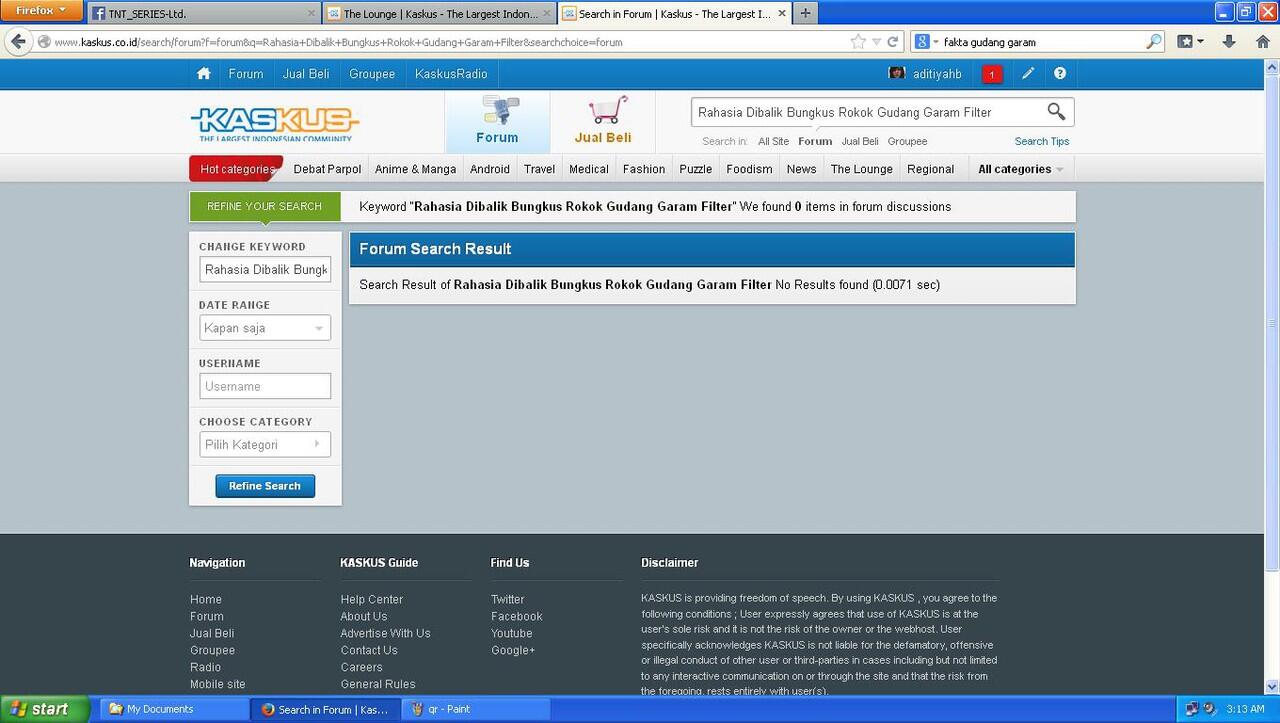The height and width of the screenshot is (723, 1280).
Task: Close the TNT_SERIES-Ltd. tab
Action: [312, 14]
